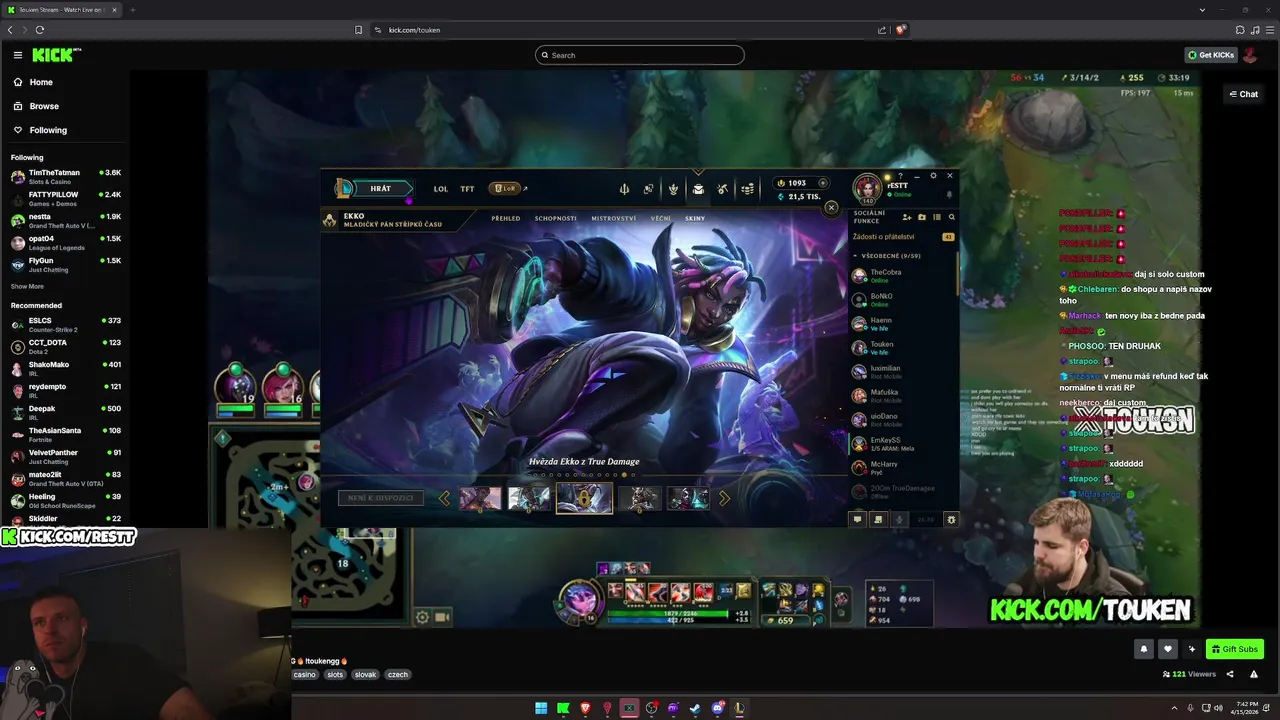Screen dimensions: 1280x720
Task: Open Steam from the taskbar
Action: coord(695,708)
